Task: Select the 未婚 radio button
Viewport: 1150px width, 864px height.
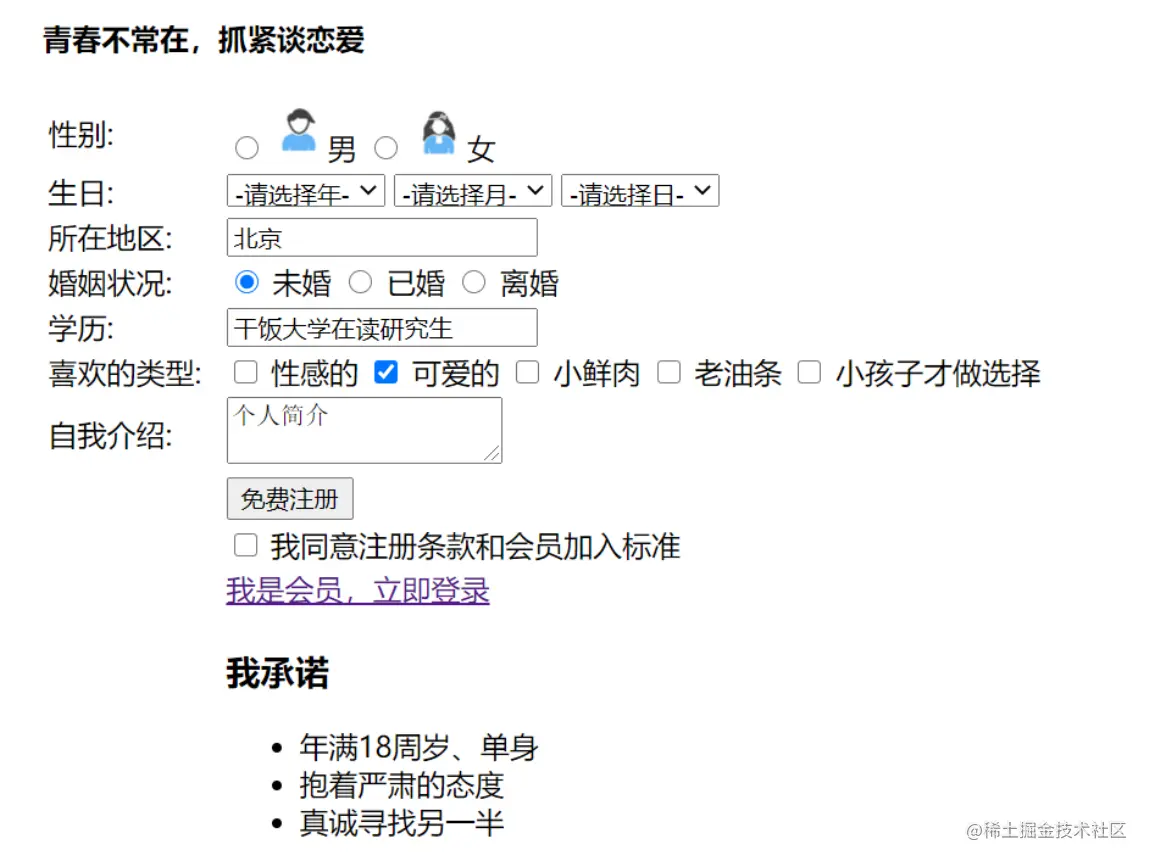Action: (x=247, y=282)
